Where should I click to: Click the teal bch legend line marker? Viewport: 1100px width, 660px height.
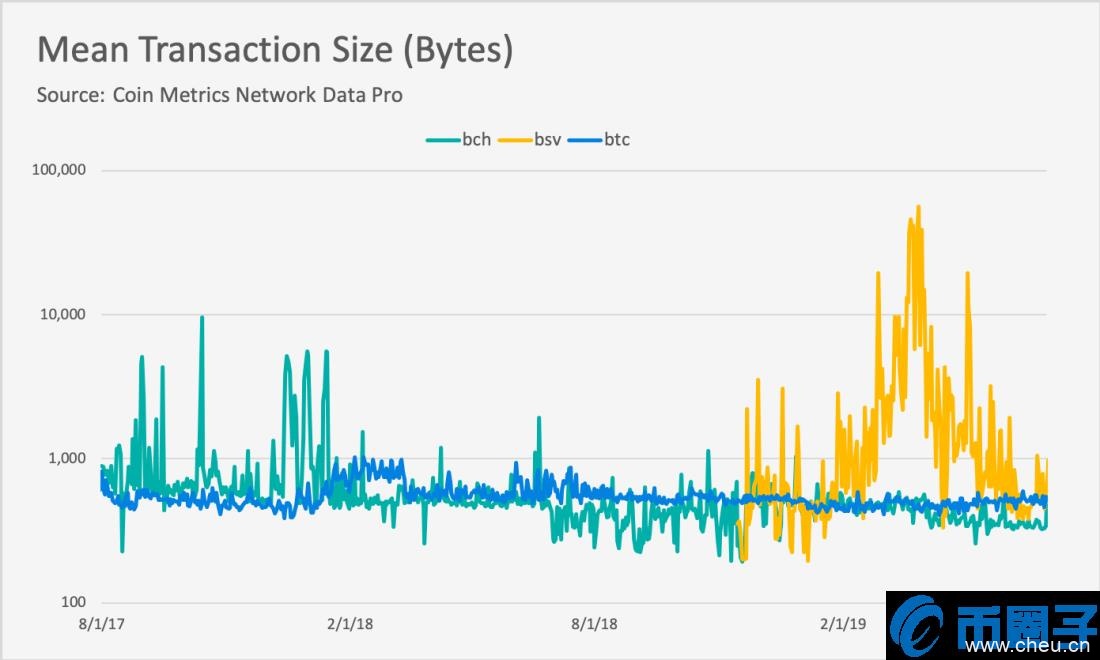tap(442, 140)
